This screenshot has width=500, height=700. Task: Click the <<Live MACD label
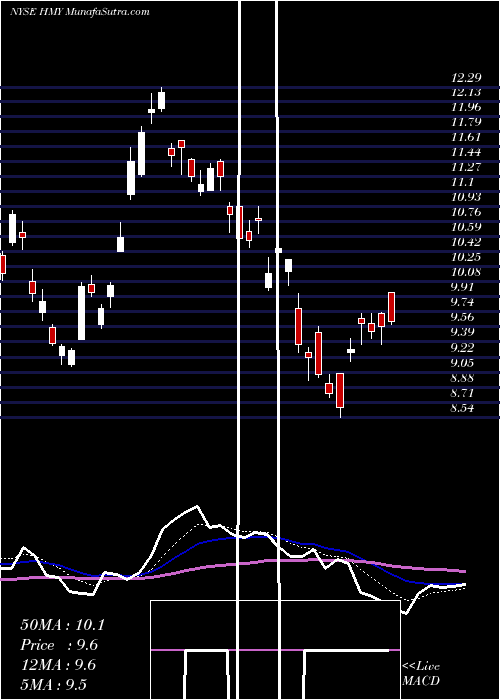coord(421,674)
